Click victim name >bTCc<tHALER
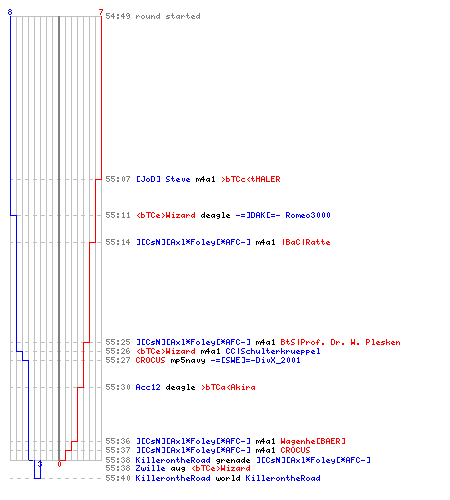 pos(251,179)
